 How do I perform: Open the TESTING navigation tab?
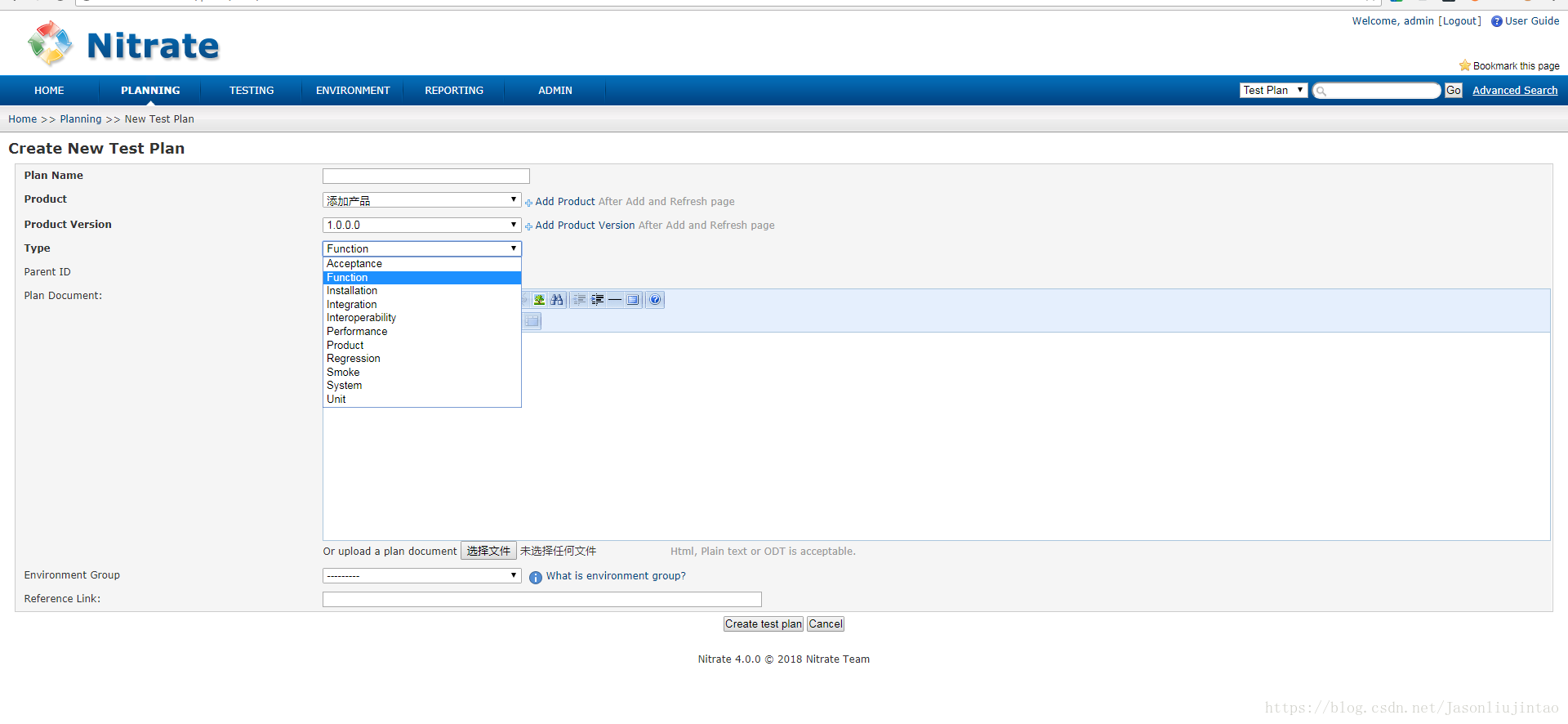pyautogui.click(x=252, y=91)
